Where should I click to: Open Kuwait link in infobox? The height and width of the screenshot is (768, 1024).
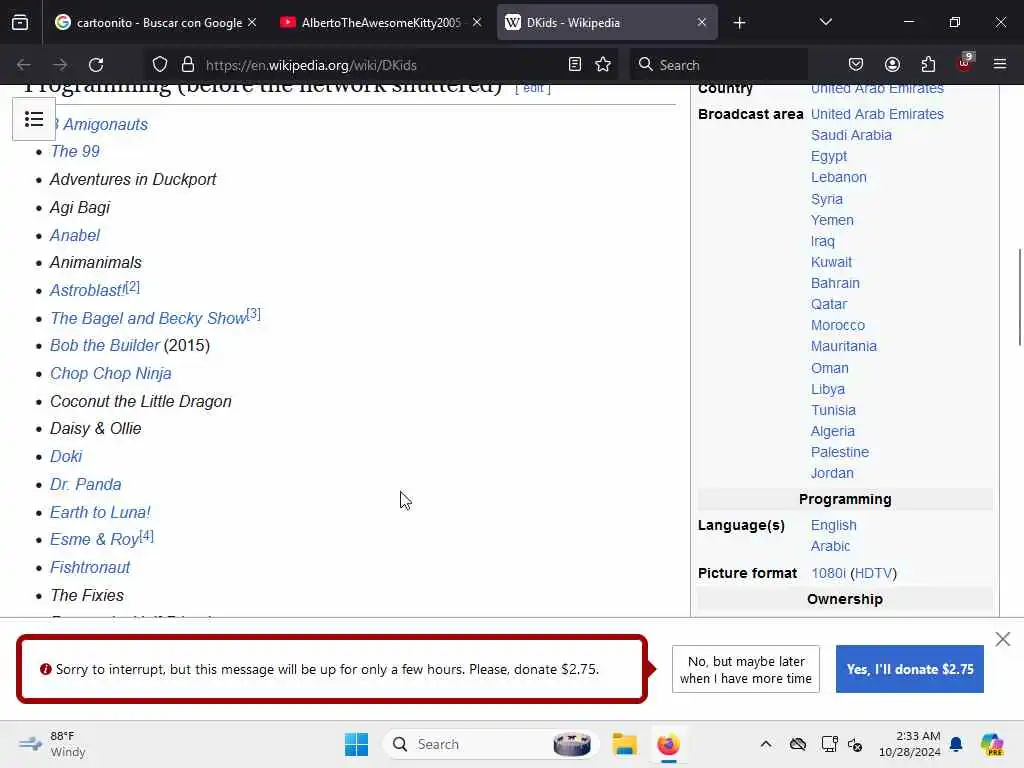(x=831, y=262)
